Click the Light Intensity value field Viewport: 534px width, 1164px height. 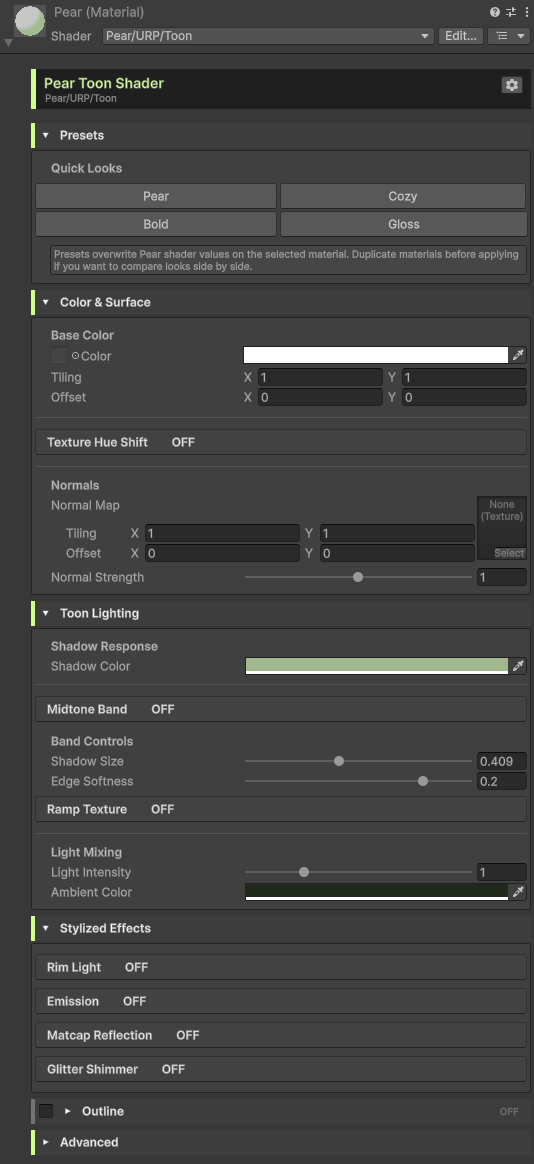(501, 872)
